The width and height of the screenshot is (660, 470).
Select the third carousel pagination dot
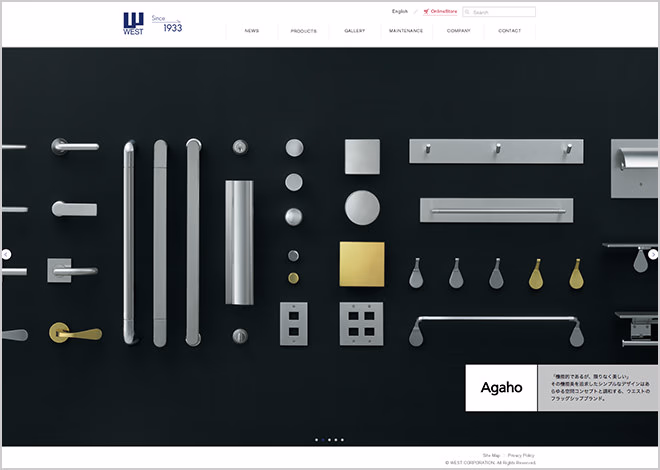click(334, 439)
